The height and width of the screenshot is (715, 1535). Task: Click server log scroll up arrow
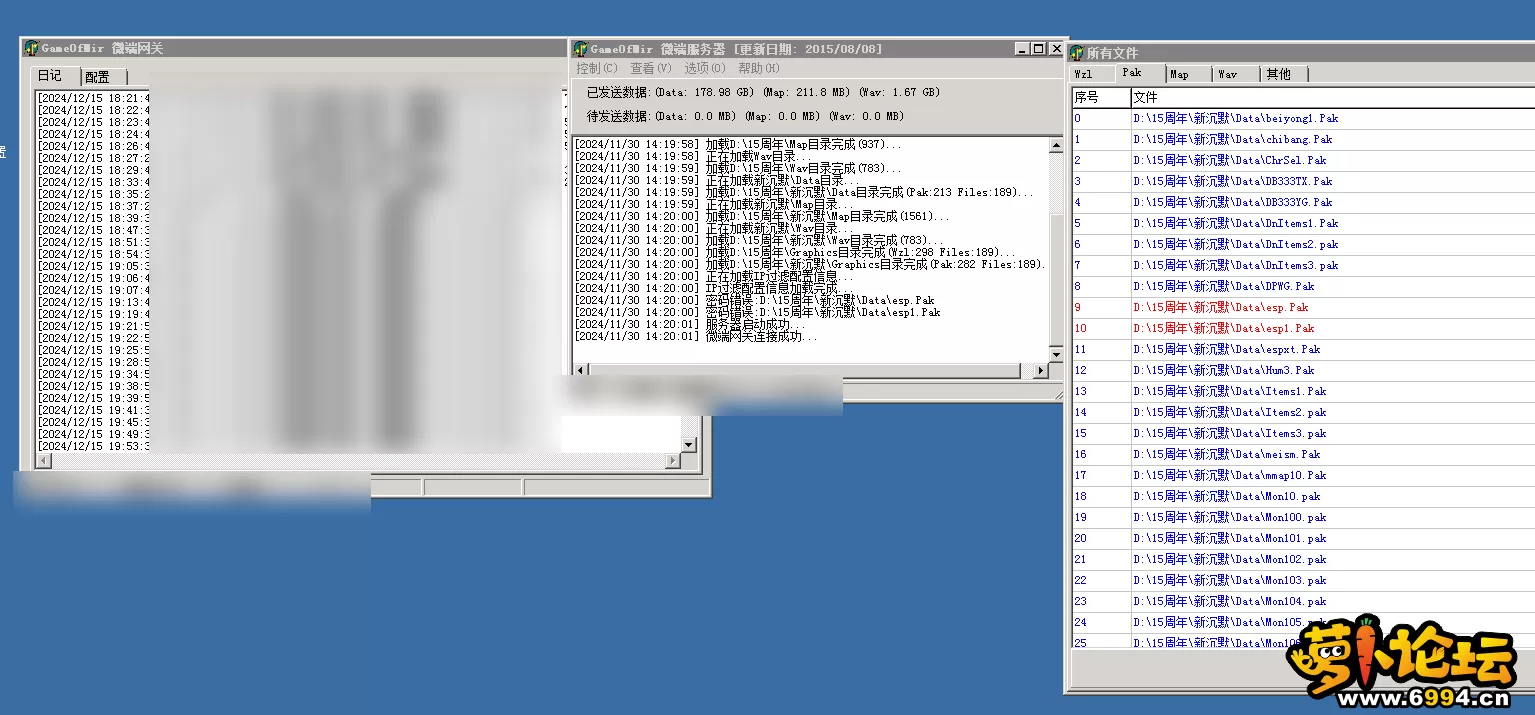(1056, 145)
